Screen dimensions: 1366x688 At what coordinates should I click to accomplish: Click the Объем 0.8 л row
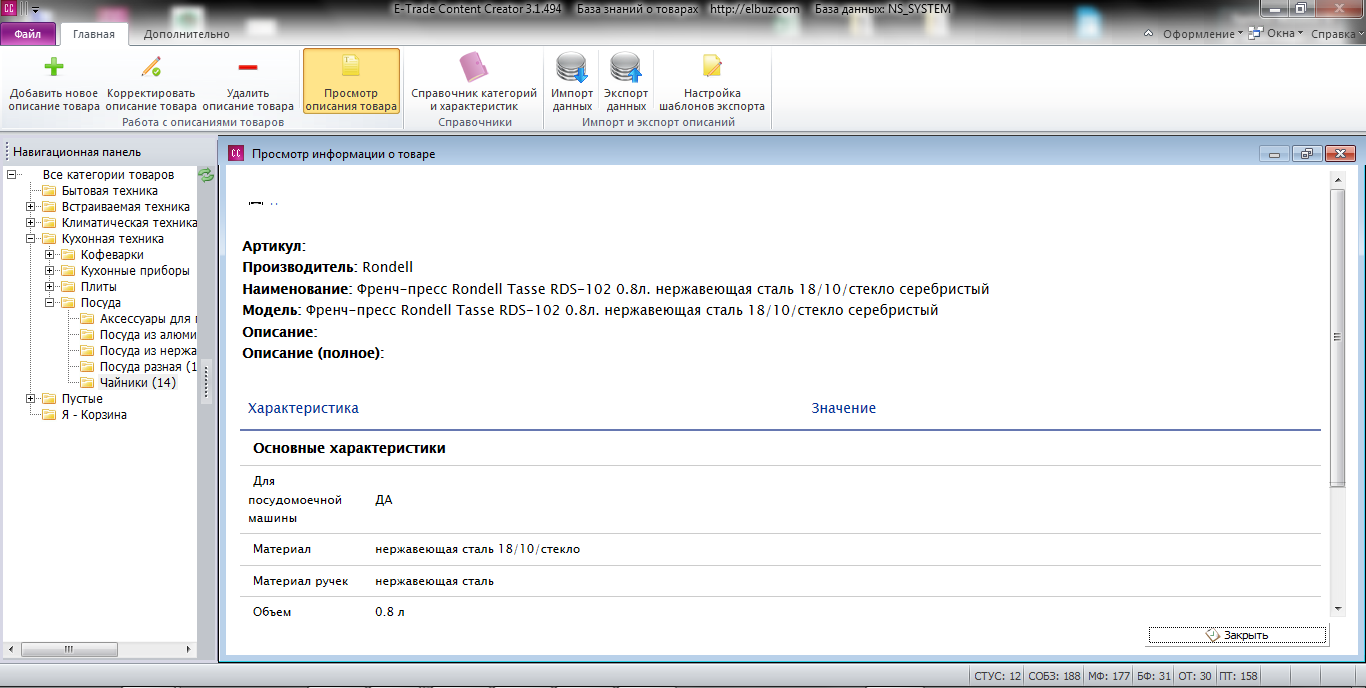(x=780, y=612)
